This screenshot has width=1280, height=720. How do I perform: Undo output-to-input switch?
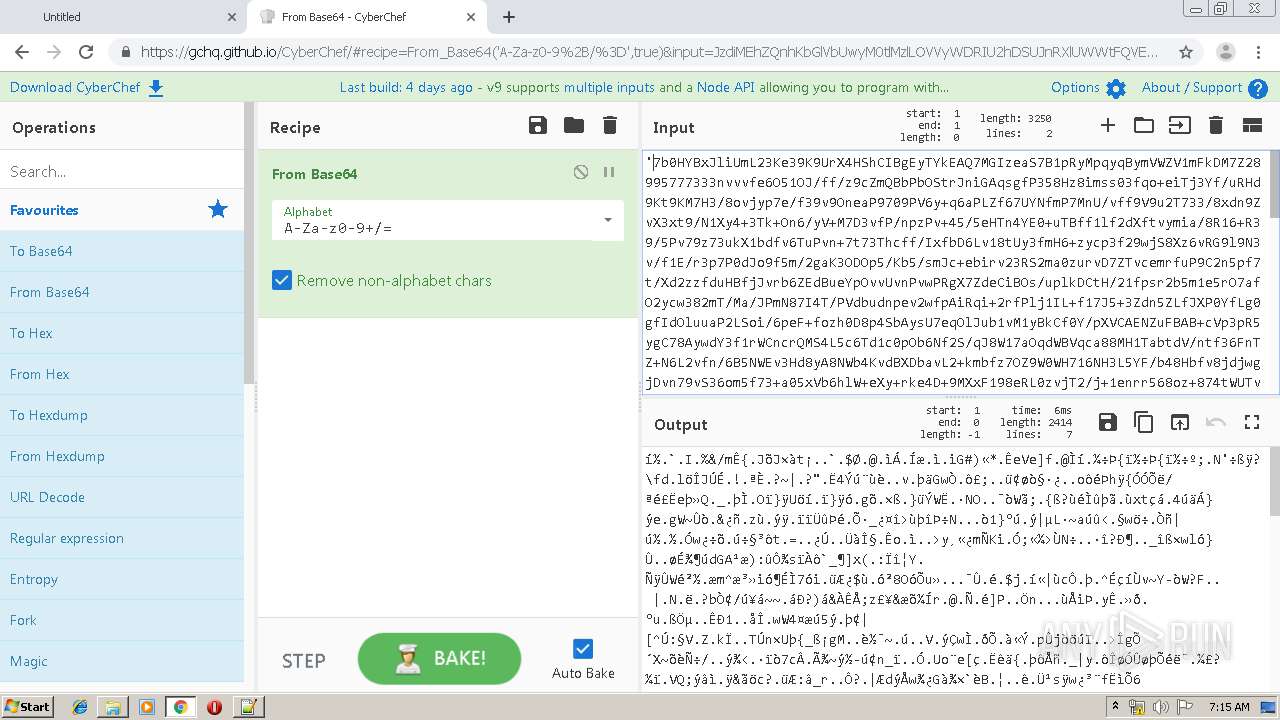click(1216, 422)
